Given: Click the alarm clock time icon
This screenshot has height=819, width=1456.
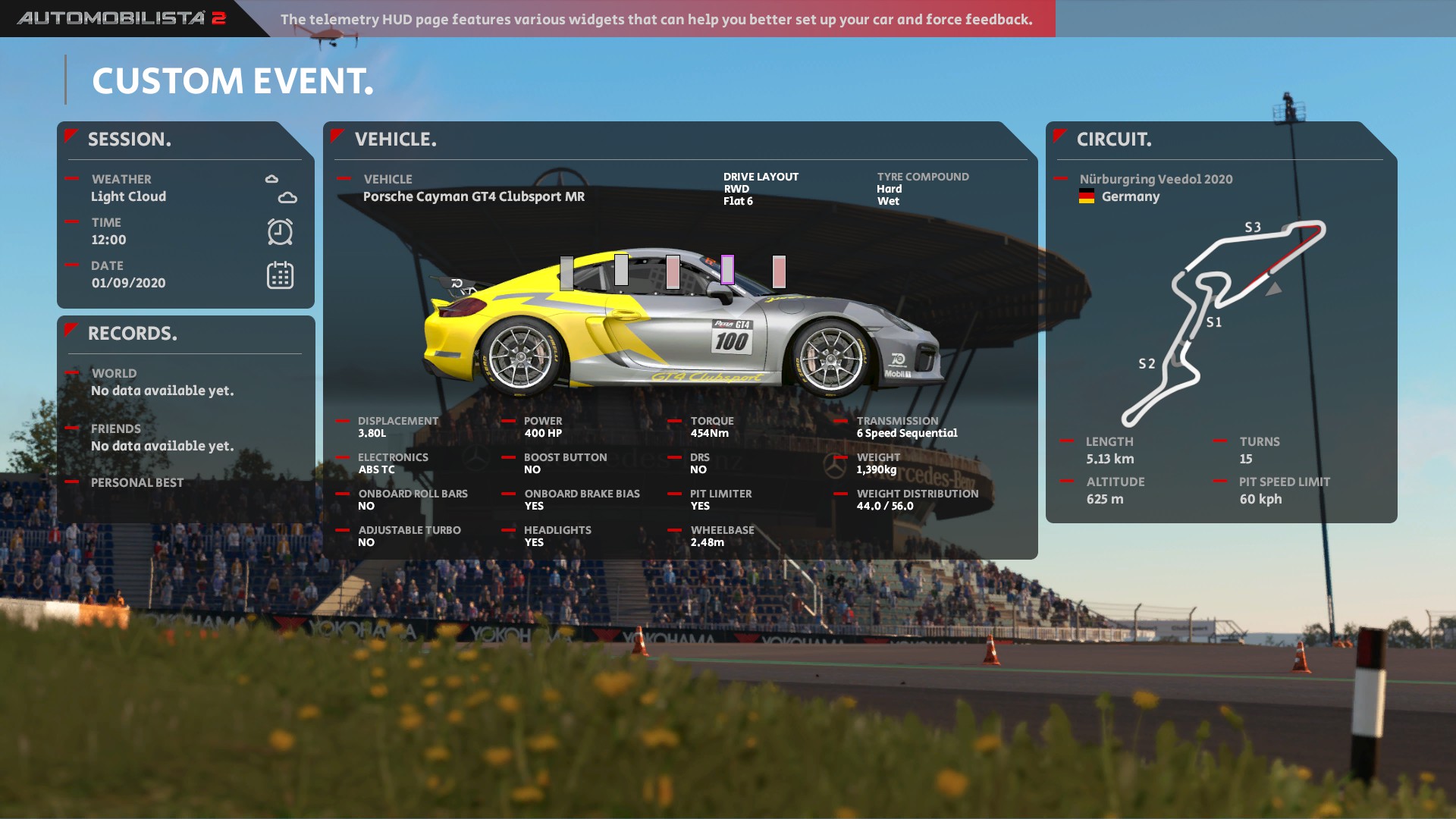Looking at the screenshot, I should (280, 232).
